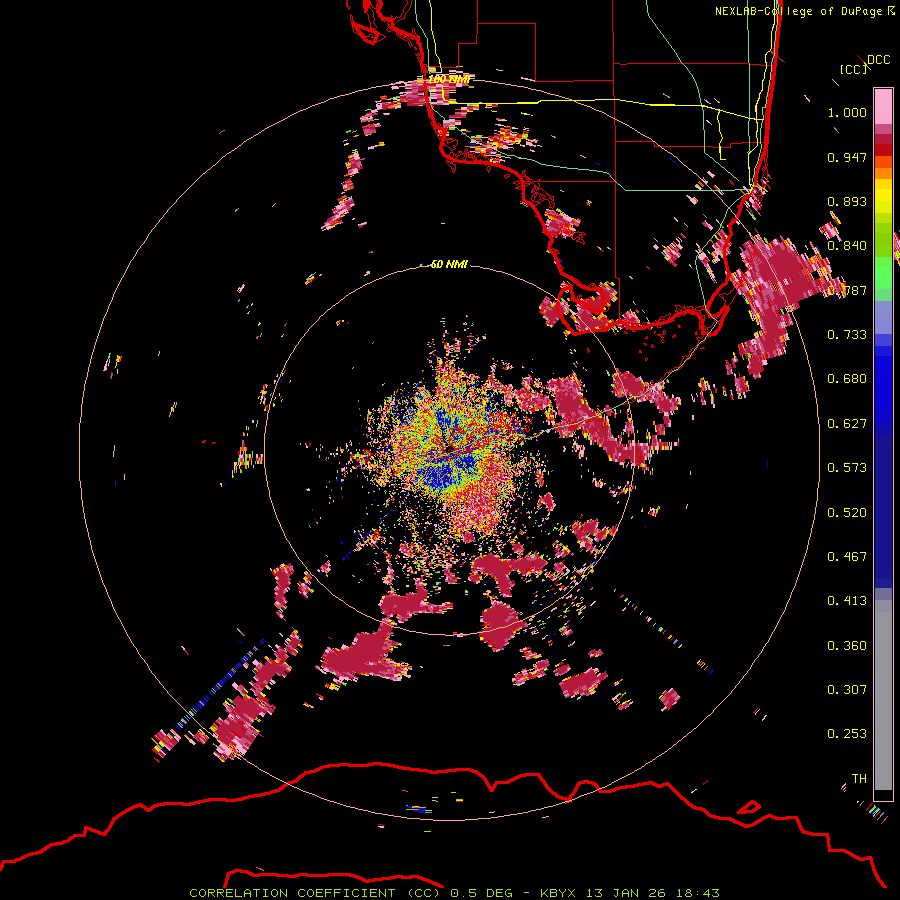Click the radar site center of the rings
The width and height of the screenshot is (900, 900).
pos(449,449)
